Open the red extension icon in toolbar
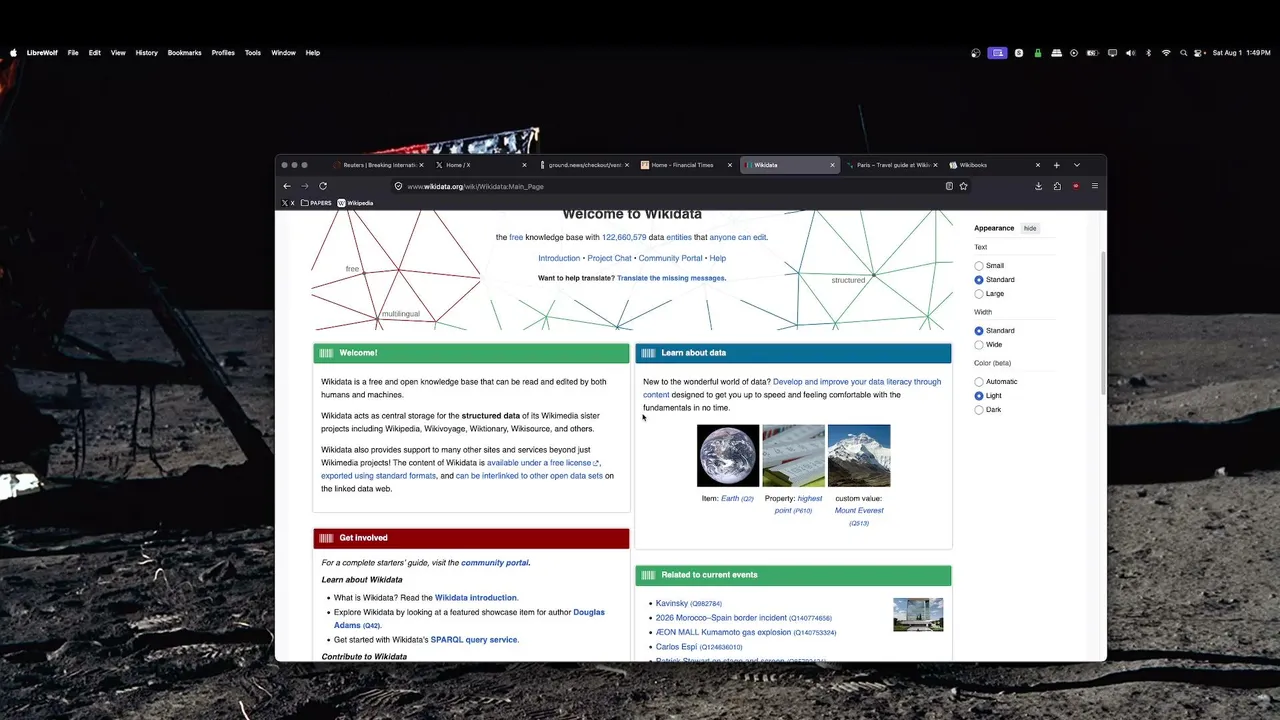The height and width of the screenshot is (720, 1280). point(1076,186)
